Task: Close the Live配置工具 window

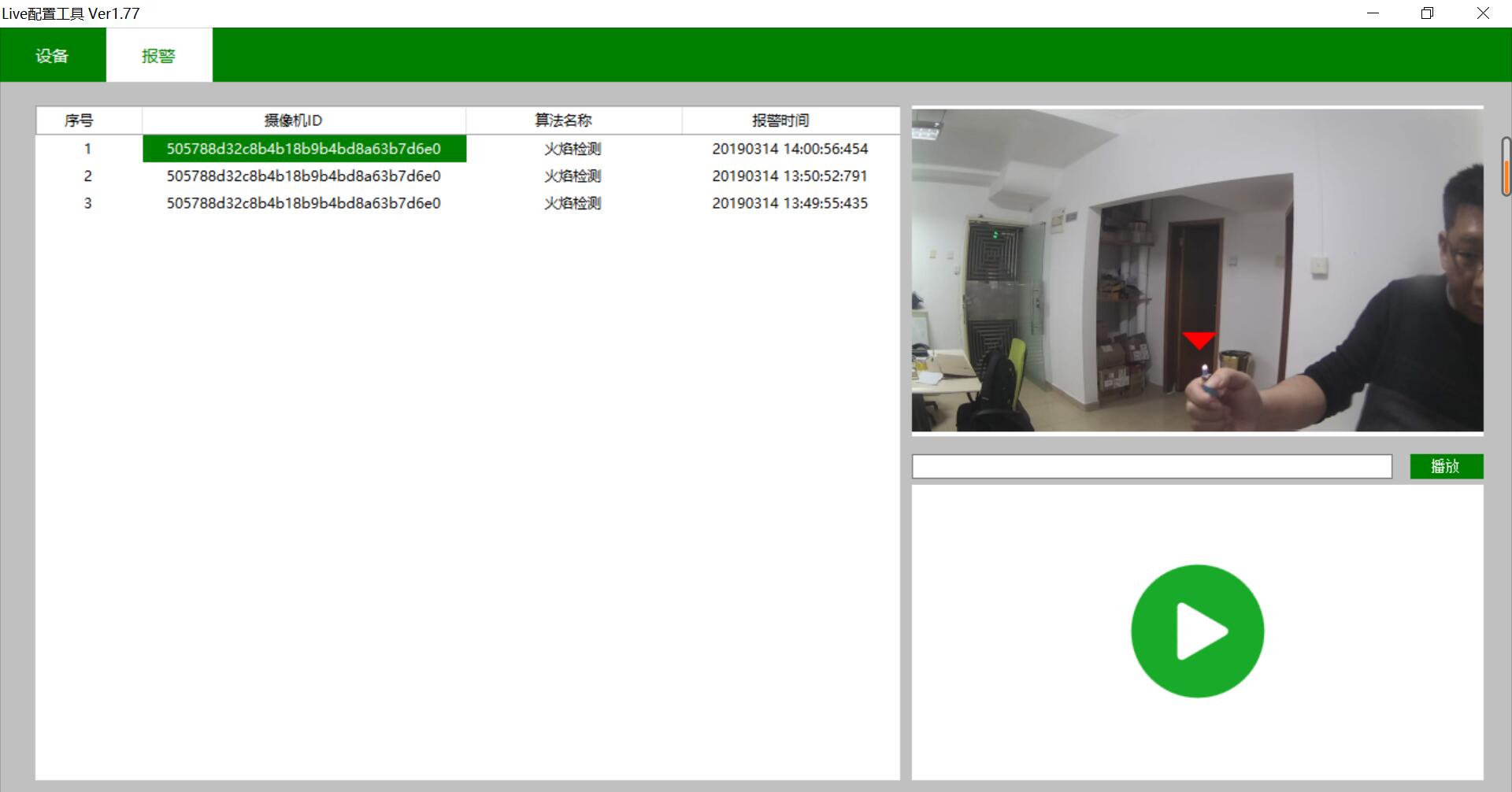Action: (1483, 13)
